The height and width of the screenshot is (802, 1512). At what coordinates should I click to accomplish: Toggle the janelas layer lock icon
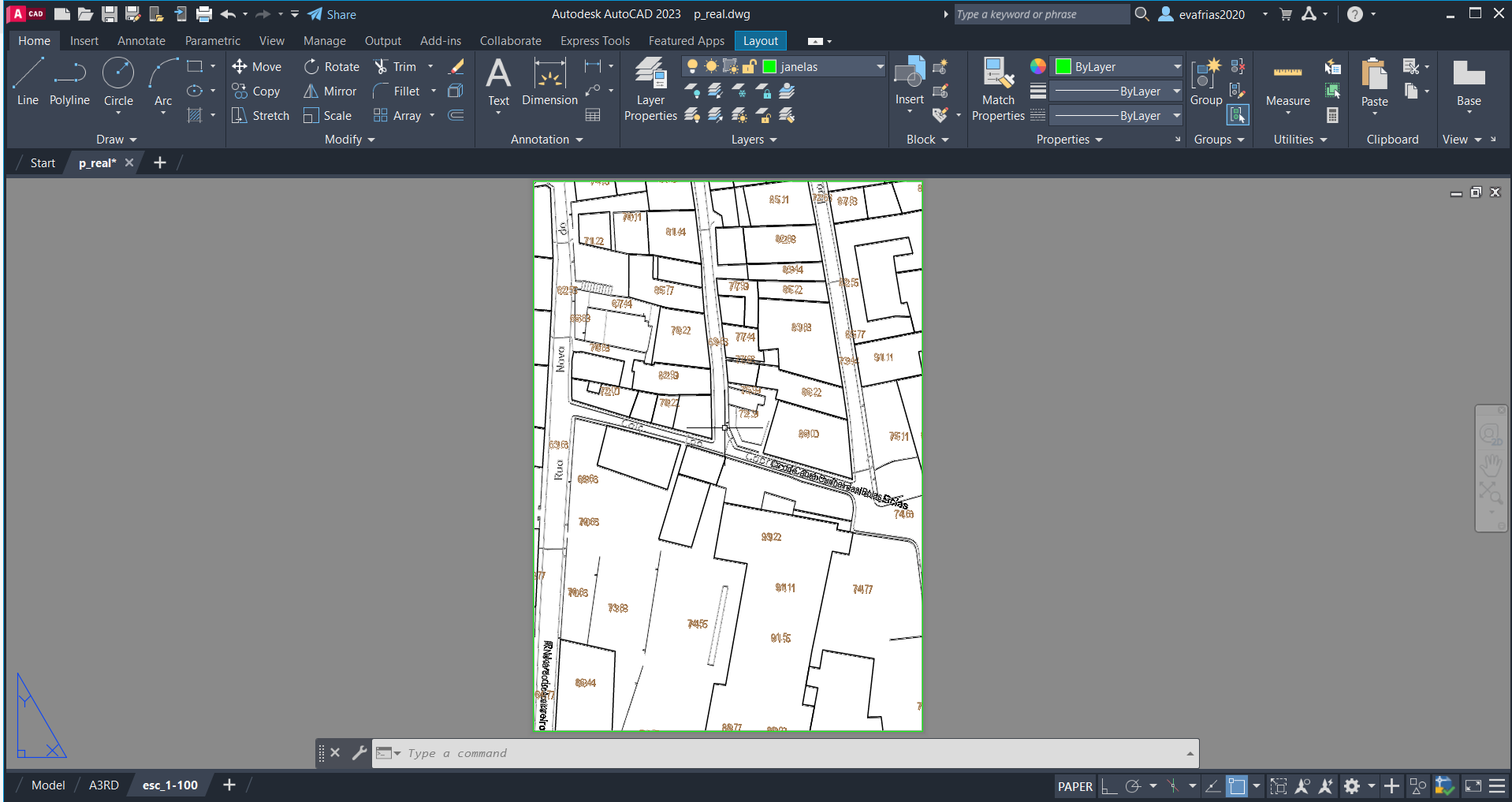click(x=750, y=67)
